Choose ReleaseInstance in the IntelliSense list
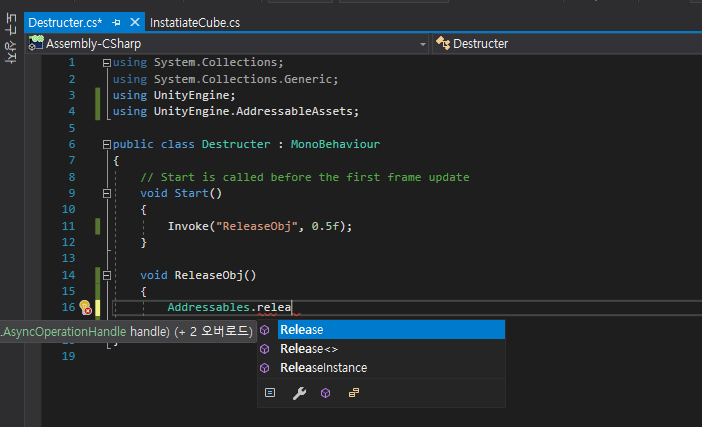The image size is (702, 427). 323,368
